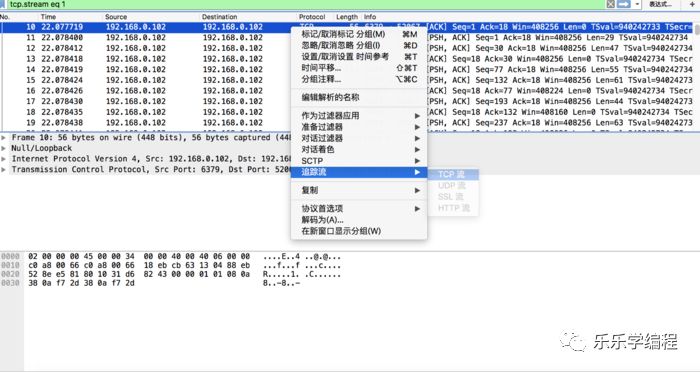Screen dimensions: 700x372
Task: Click hex offset 0030 row bytes
Action: click(x=81, y=283)
